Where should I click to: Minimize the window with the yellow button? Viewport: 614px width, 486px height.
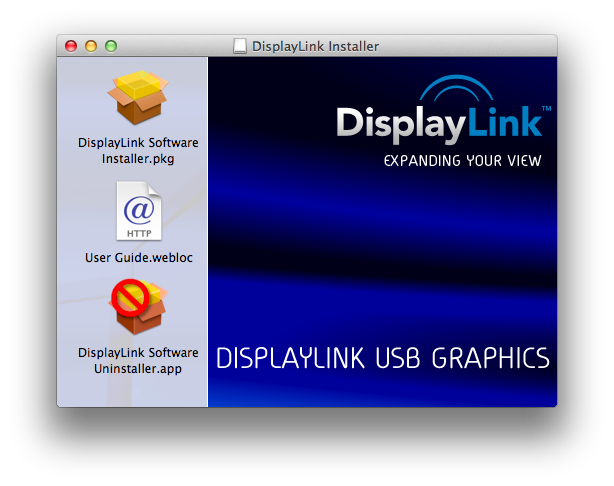pos(91,46)
